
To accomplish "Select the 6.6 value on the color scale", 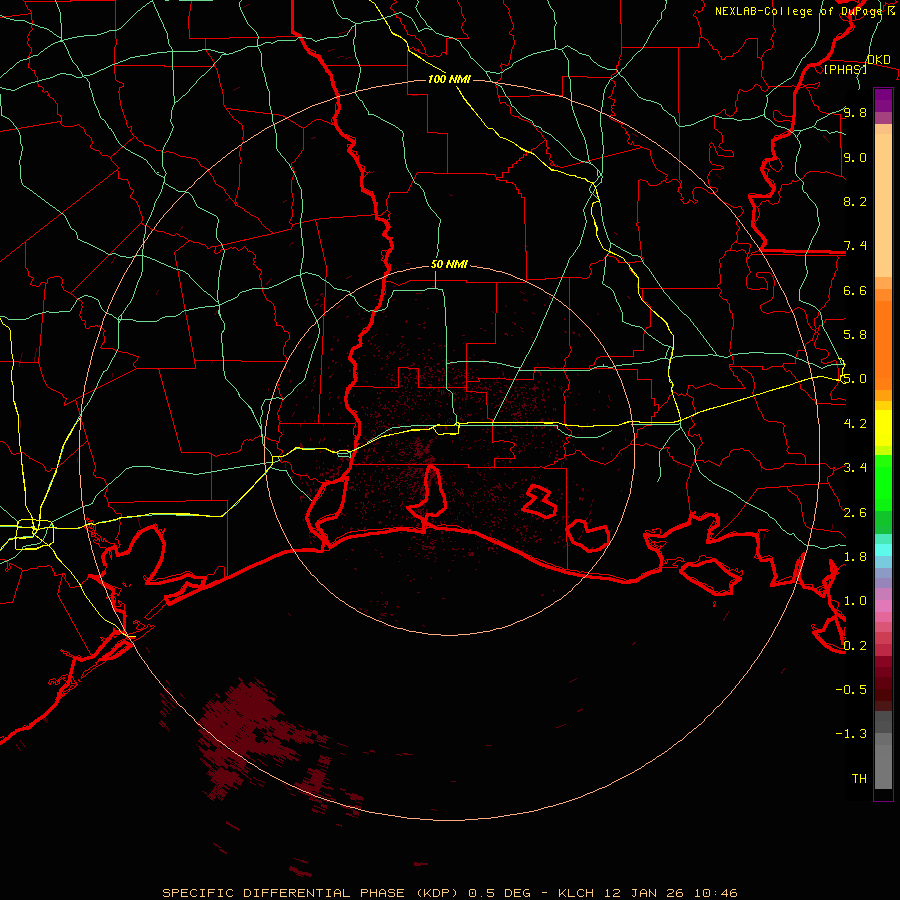I will coord(855,290).
